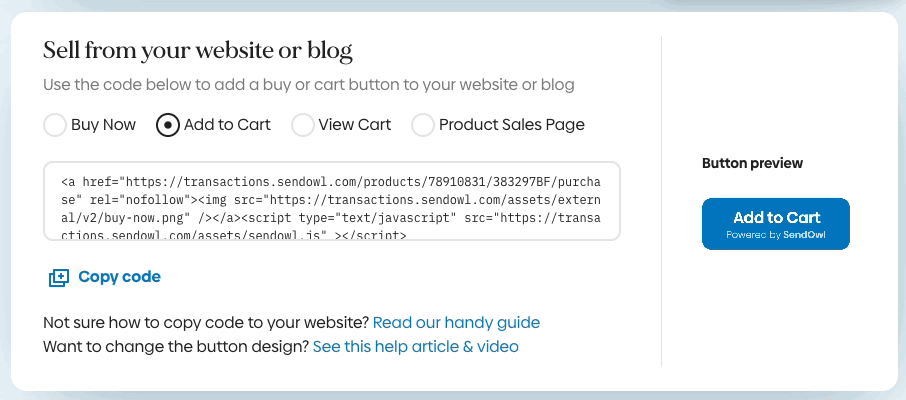Screen dimensions: 906x400
Task: Choose the View Cart radio option
Action: 303,125
